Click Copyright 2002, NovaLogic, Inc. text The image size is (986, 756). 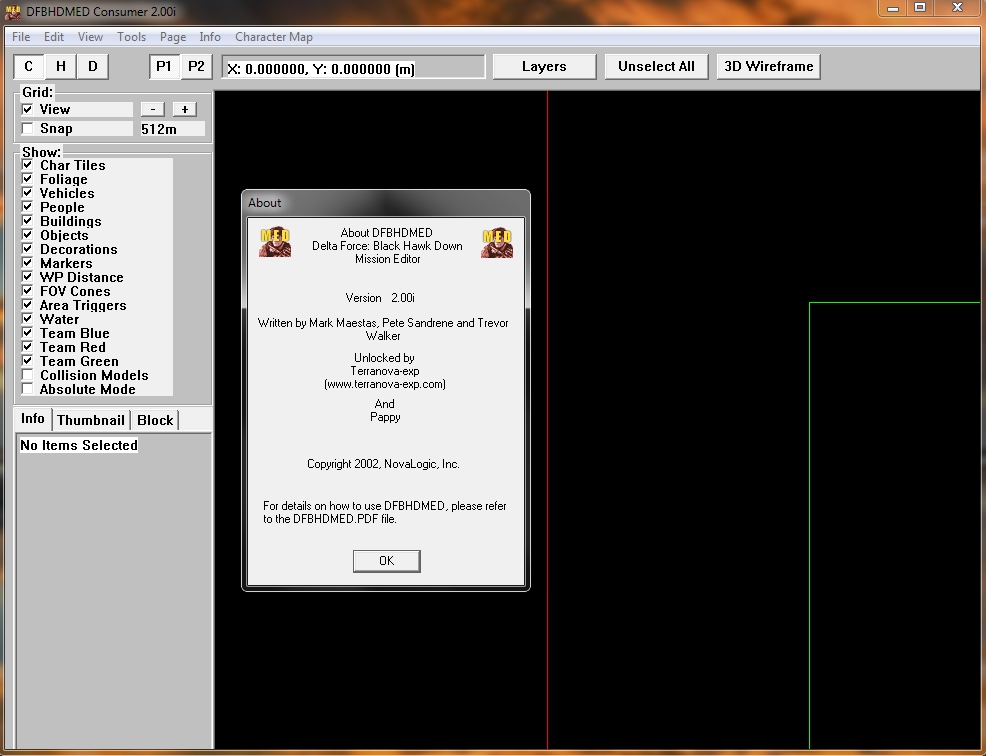coord(383,464)
